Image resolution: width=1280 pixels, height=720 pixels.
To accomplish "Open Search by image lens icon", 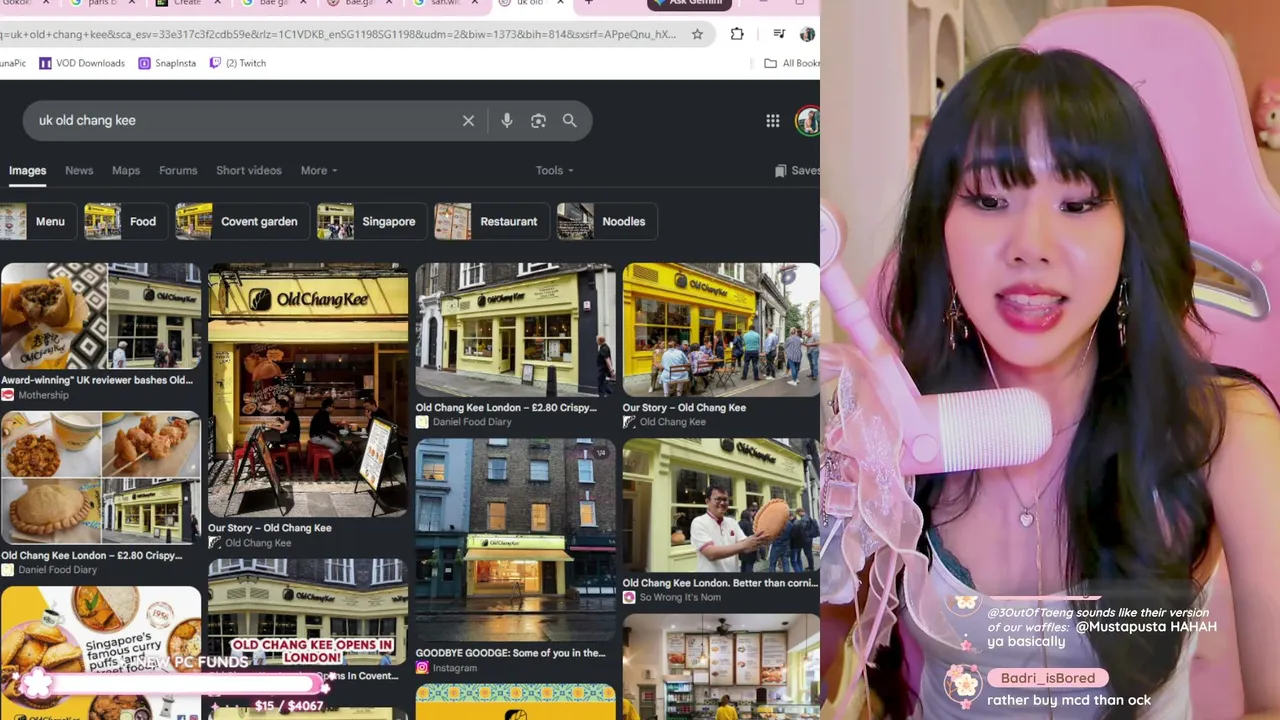I will point(538,121).
